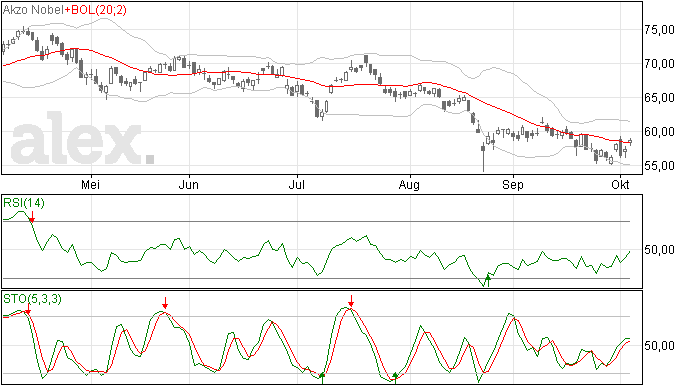
Task: Click the STO(5,3,3) panel label
Action: 33,299
